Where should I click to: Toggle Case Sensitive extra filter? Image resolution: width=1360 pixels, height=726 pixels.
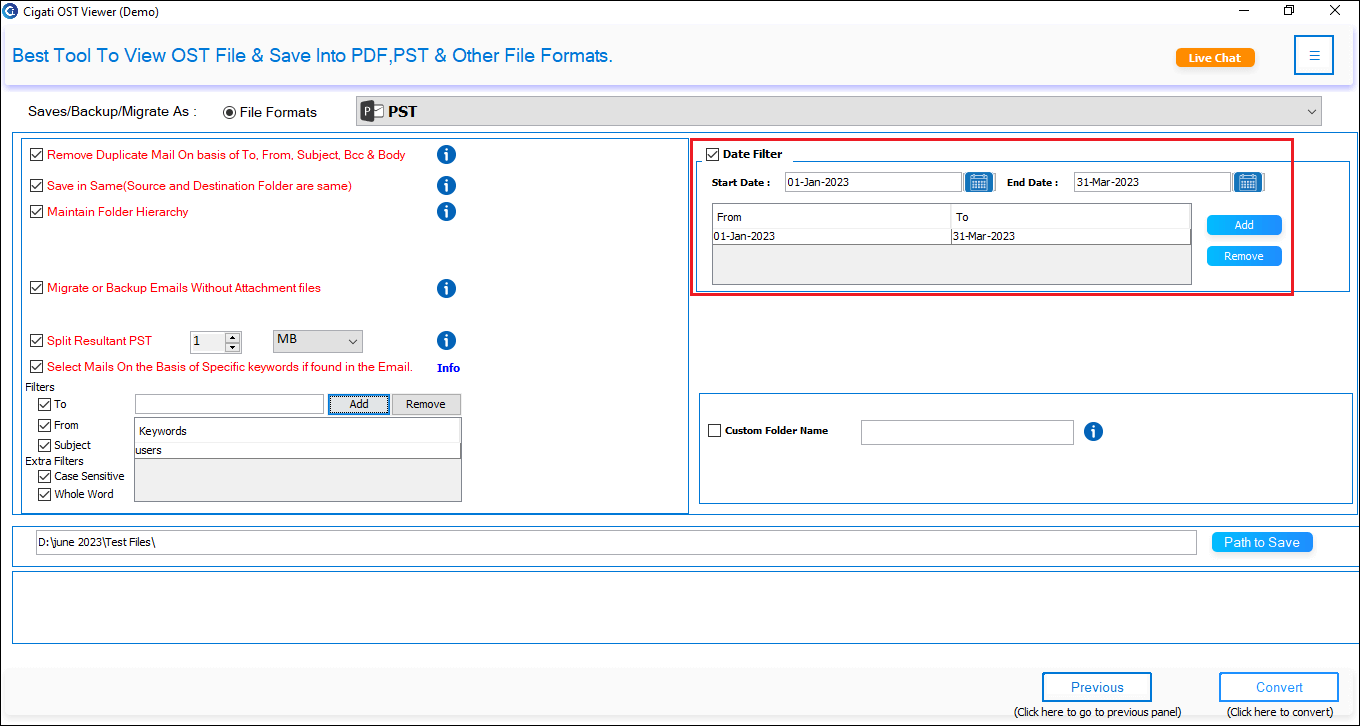point(44,477)
